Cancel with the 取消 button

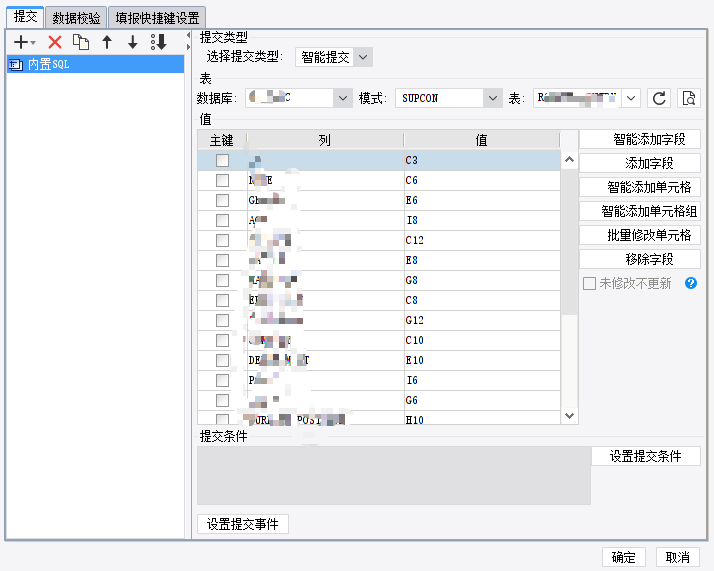coord(678,557)
